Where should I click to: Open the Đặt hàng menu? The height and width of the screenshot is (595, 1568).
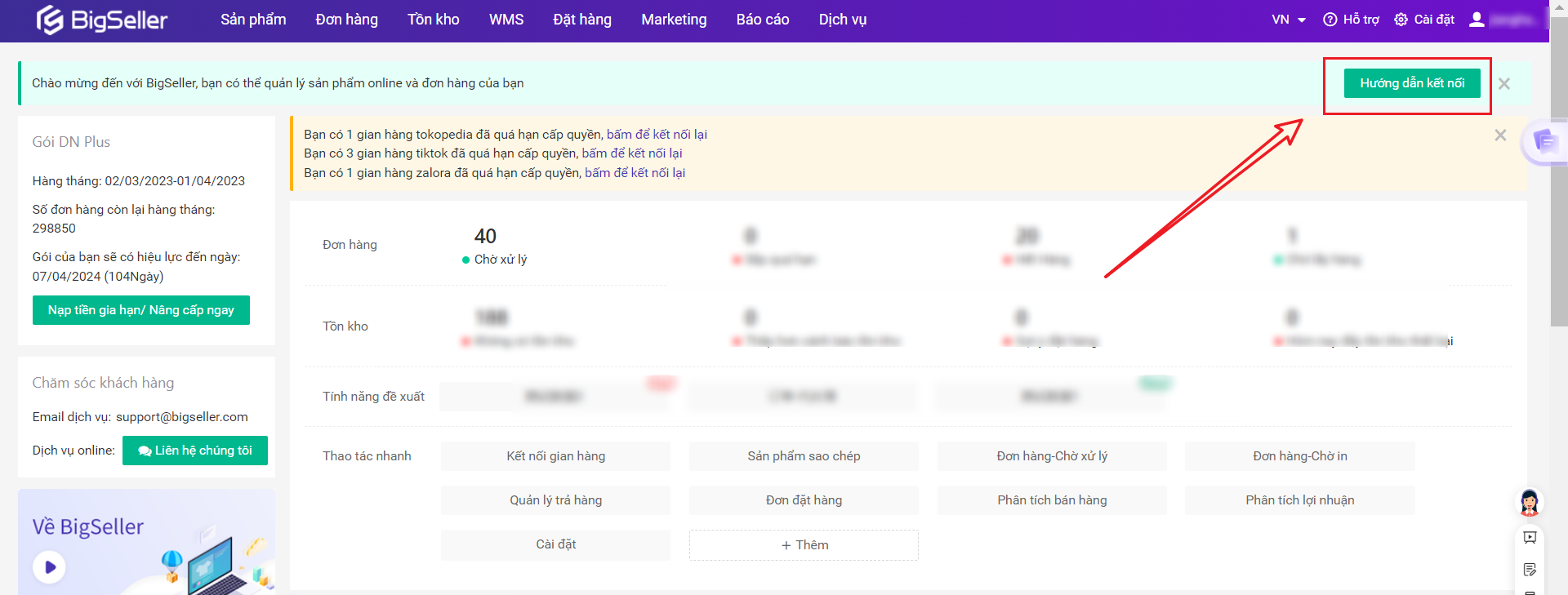point(582,20)
